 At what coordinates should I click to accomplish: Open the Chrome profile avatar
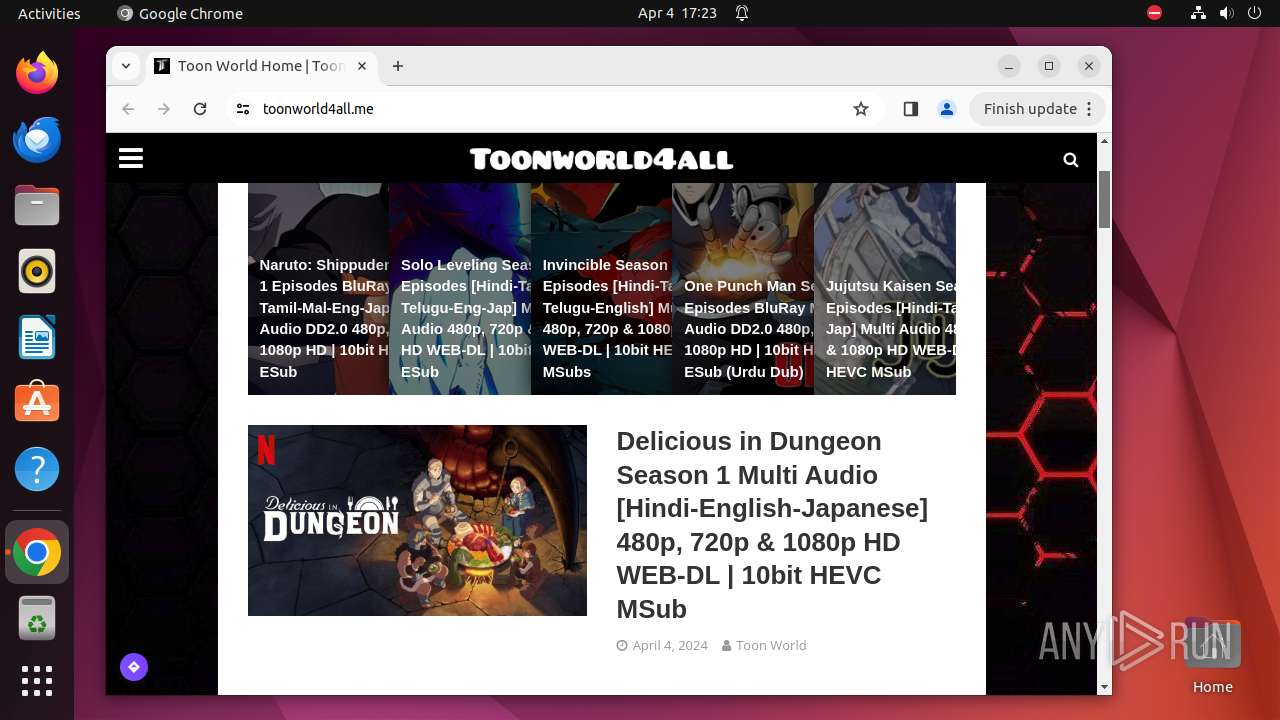tap(947, 109)
